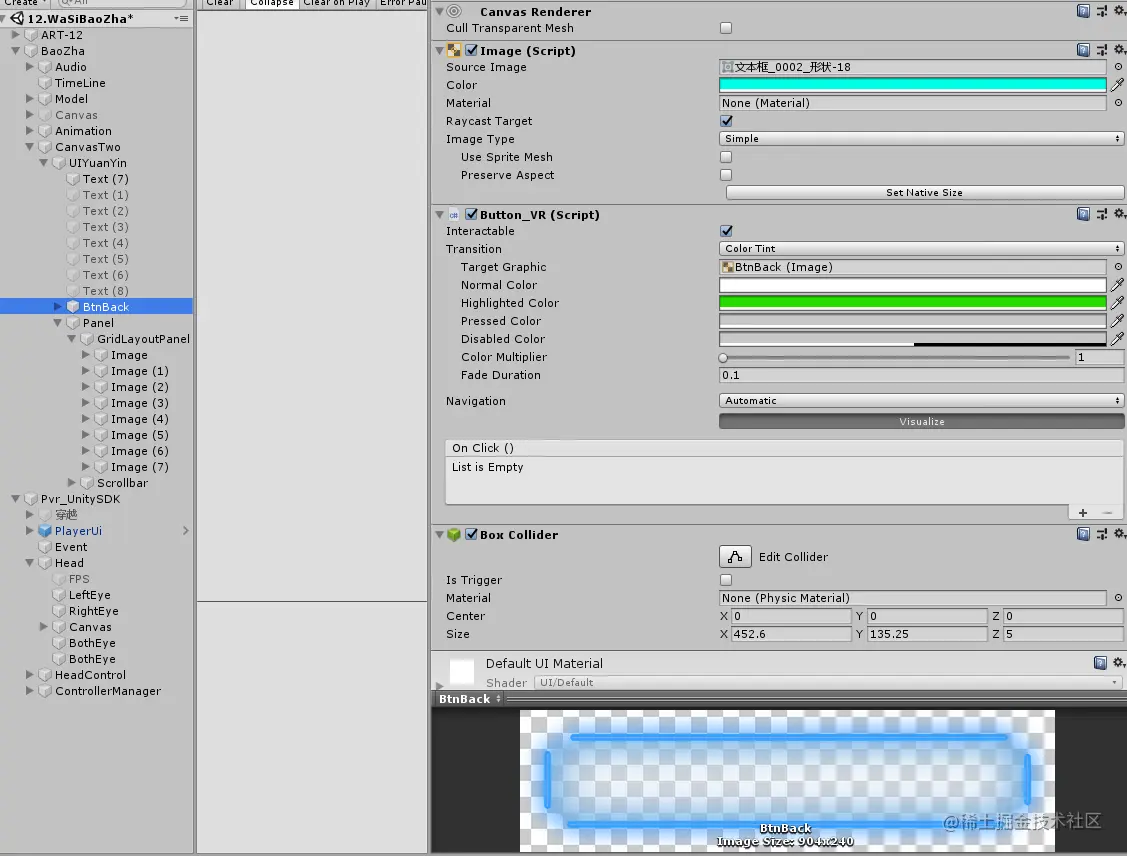Toggle console Collapse option

pos(272,4)
